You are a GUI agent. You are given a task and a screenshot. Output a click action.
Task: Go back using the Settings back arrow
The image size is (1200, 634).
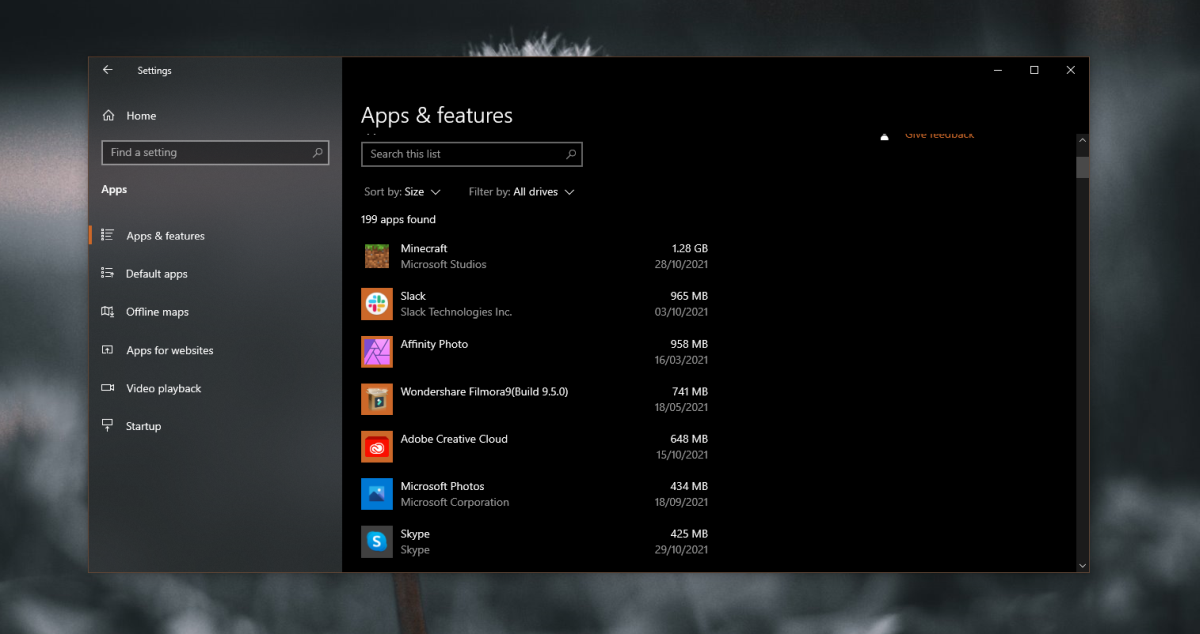click(107, 70)
